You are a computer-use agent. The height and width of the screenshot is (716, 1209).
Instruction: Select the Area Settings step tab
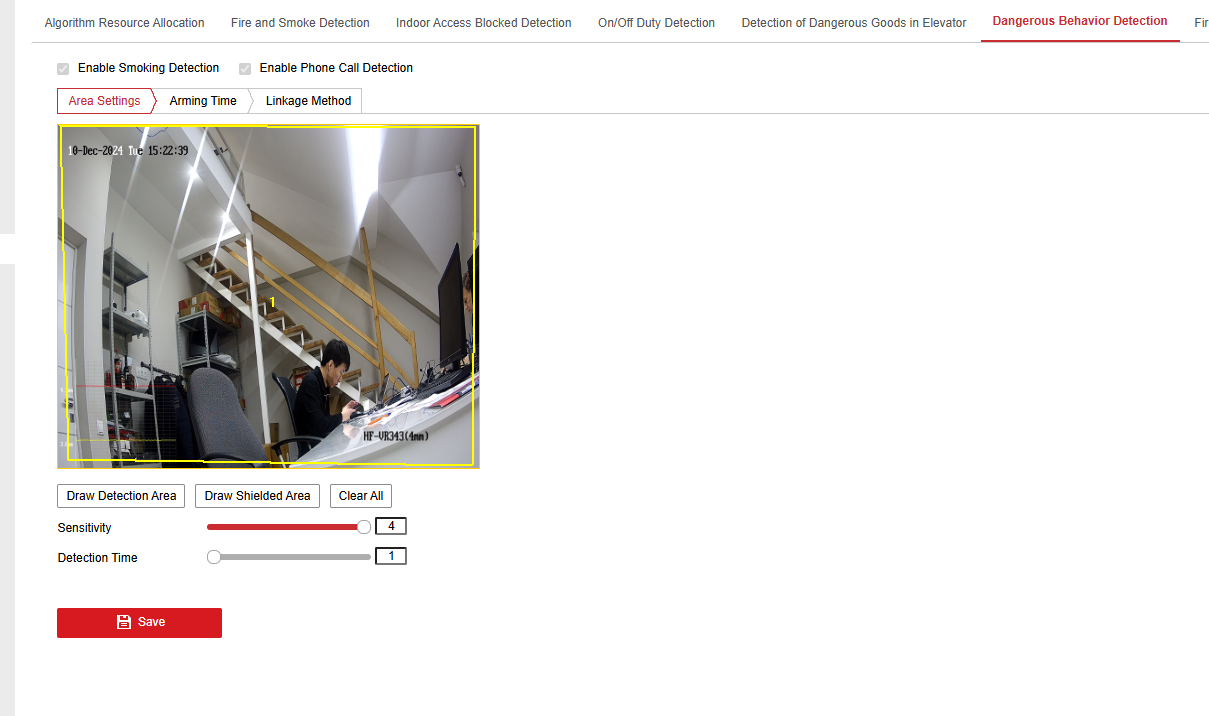pos(104,101)
